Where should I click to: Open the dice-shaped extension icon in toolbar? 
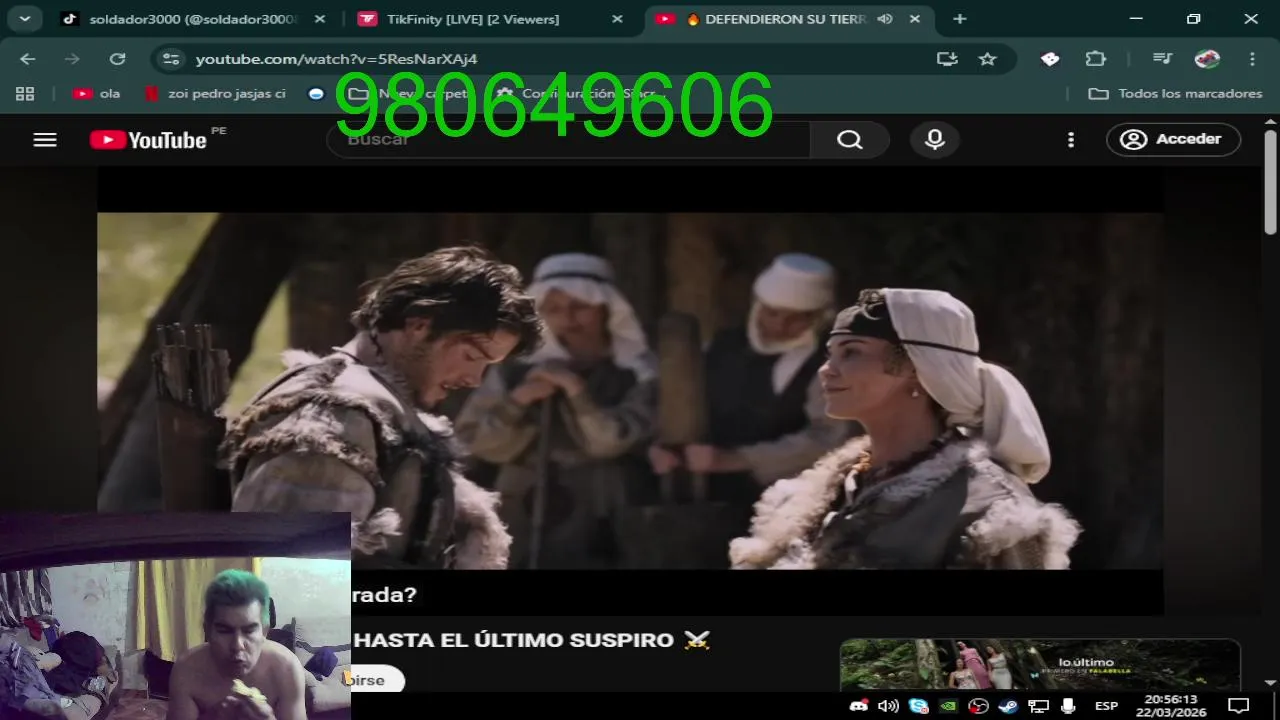click(1050, 59)
